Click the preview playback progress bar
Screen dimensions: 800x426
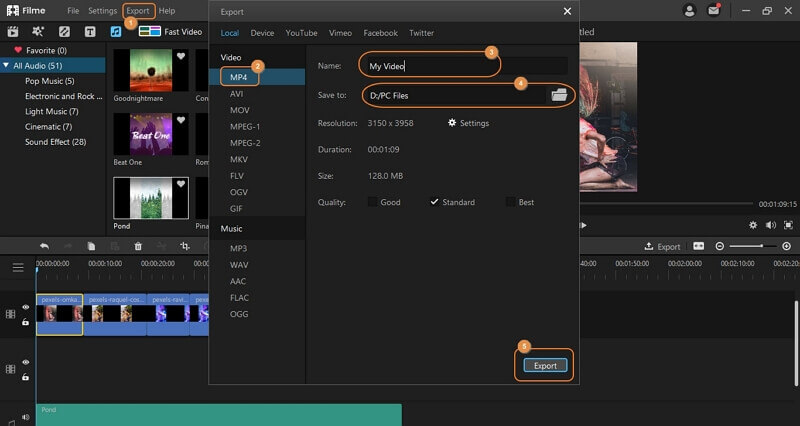pos(666,204)
